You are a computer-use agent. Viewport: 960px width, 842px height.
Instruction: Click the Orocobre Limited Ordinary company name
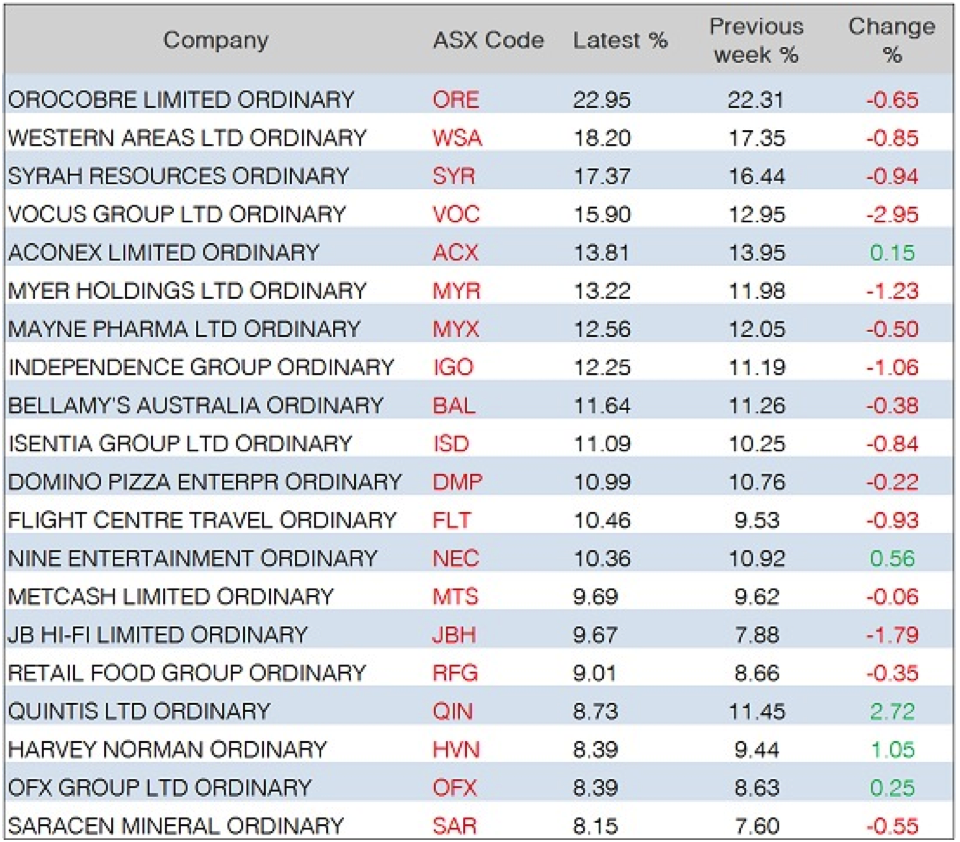[x=181, y=100]
